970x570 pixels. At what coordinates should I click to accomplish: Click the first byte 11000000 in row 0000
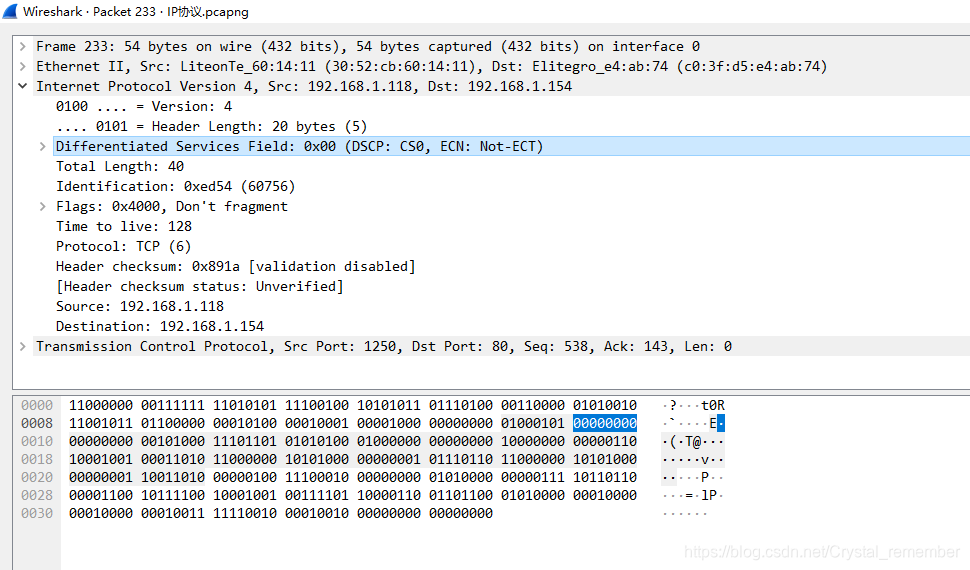coord(101,405)
